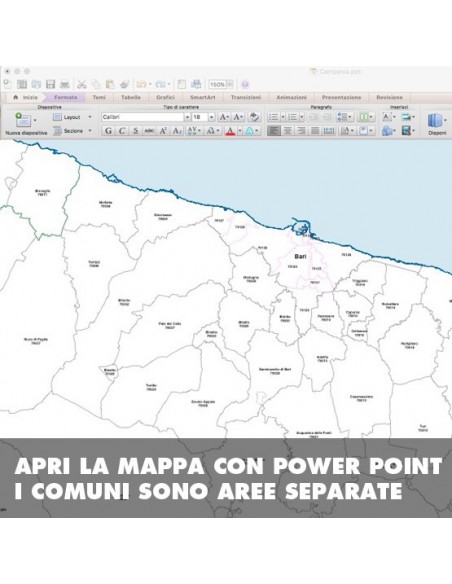The image size is (452, 584).
Task: Click the Redo icon in toolbar
Action: [x=160, y=85]
